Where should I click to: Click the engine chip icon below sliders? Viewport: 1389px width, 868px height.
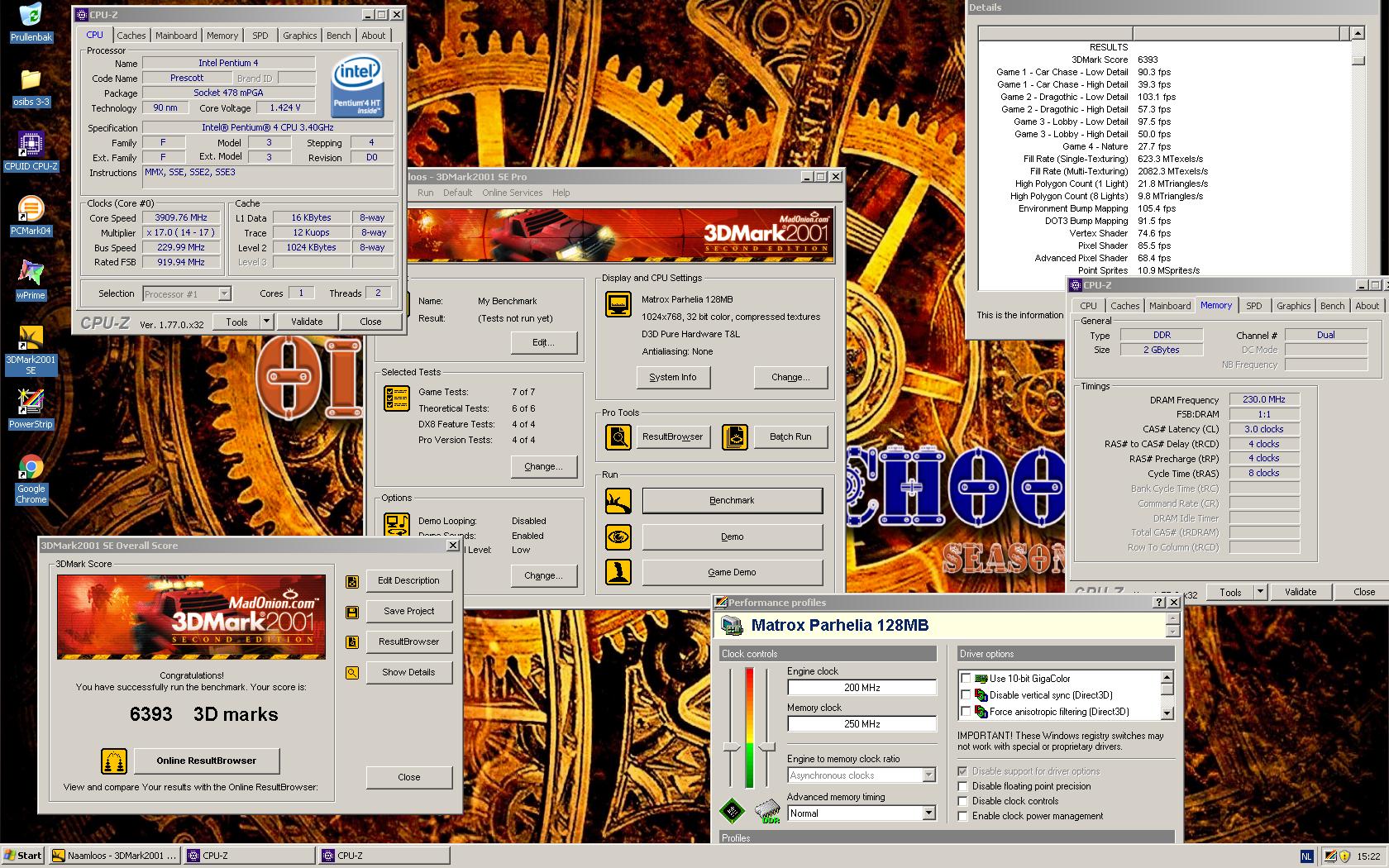click(732, 812)
